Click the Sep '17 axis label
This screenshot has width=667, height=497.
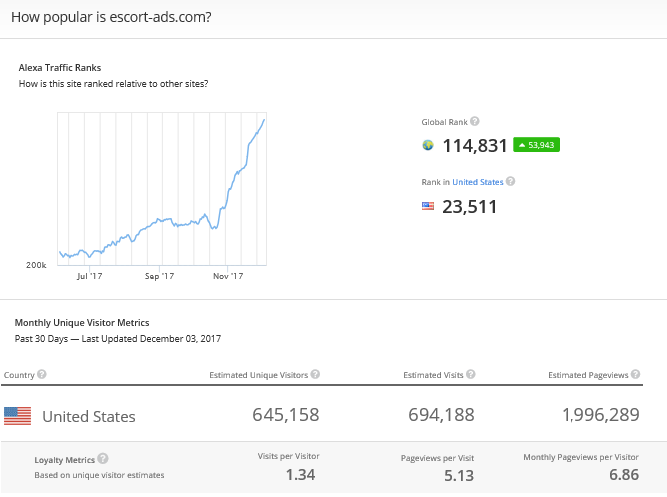(160, 276)
